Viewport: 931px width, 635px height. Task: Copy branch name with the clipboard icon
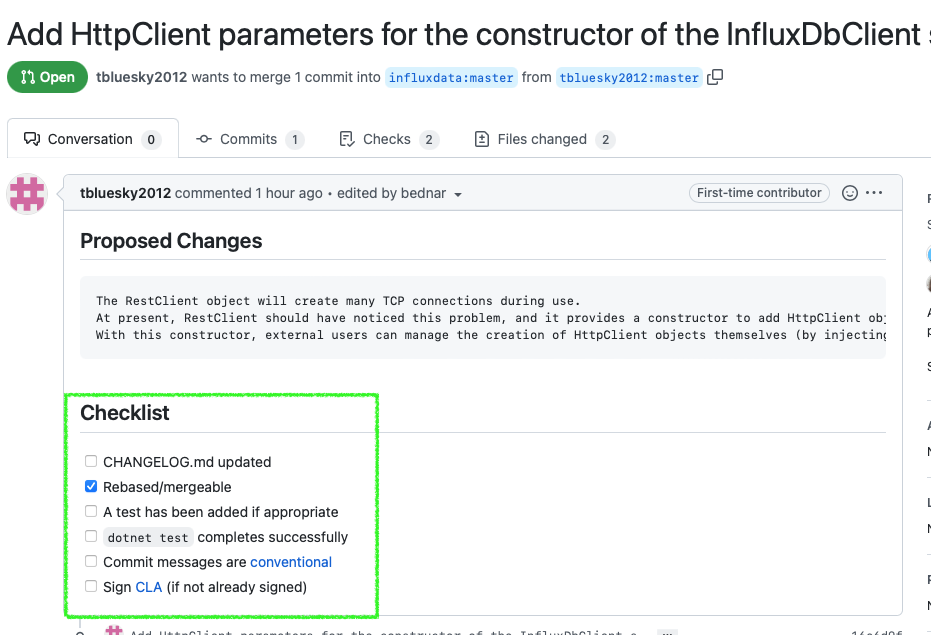tap(714, 76)
